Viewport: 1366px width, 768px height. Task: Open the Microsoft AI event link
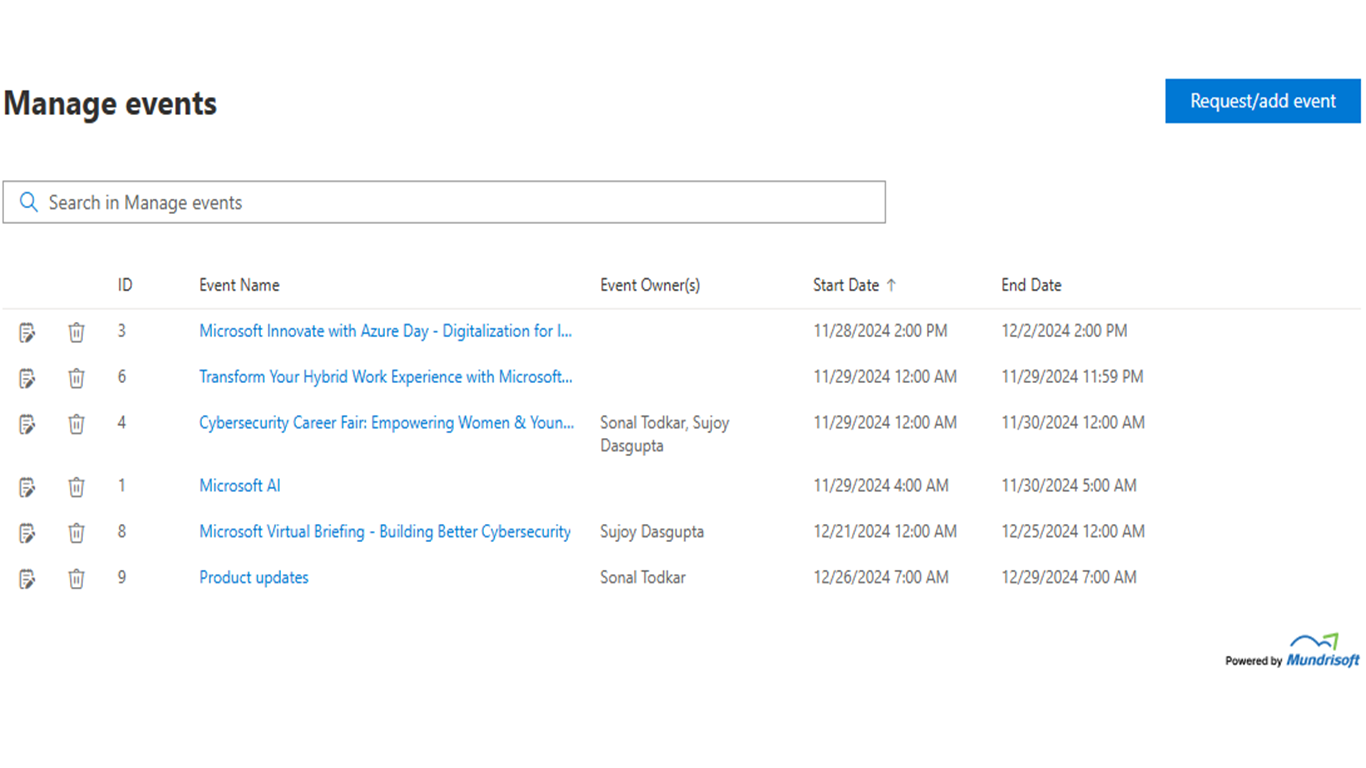(x=239, y=486)
